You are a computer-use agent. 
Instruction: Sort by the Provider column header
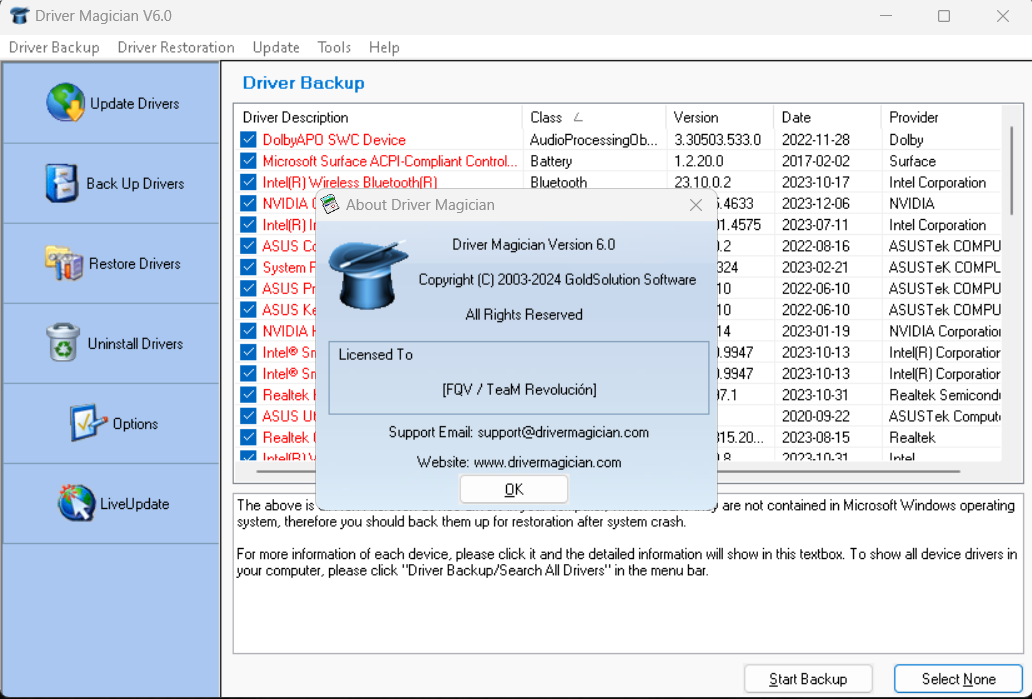tap(941, 117)
